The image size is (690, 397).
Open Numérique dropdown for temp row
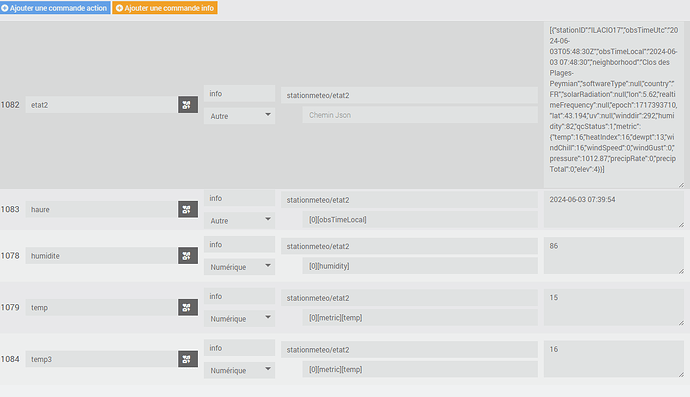click(239, 319)
